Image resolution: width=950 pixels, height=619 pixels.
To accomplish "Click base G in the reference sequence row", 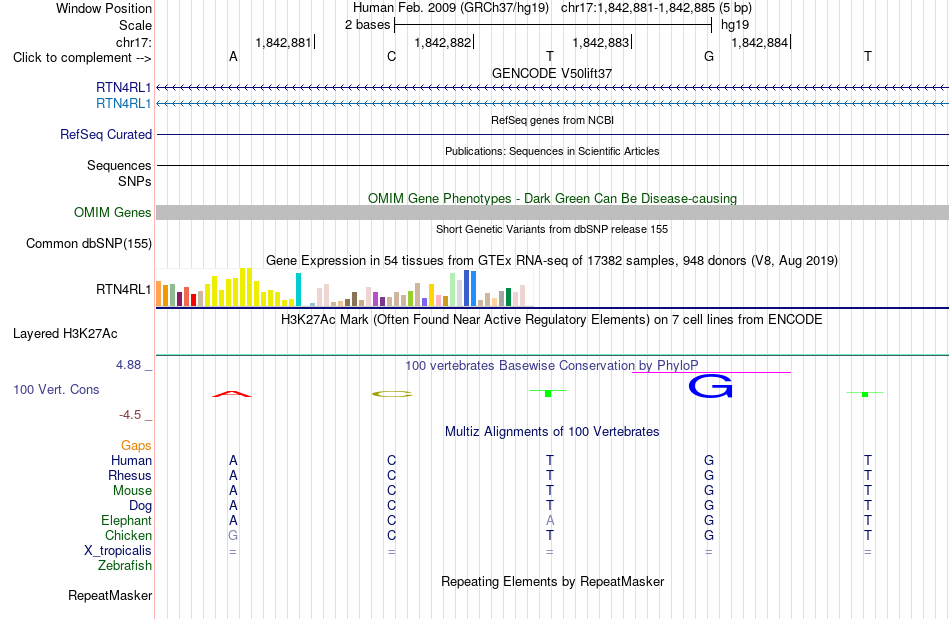I will click(x=709, y=56).
